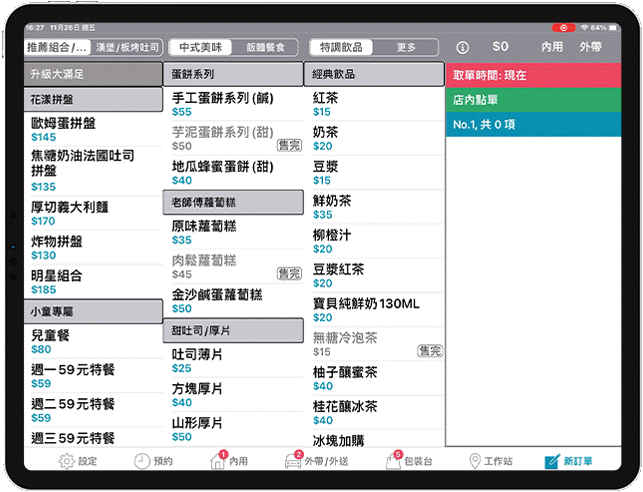Click the info circle icon in top bar
This screenshot has width=643, height=492.
tap(462, 47)
